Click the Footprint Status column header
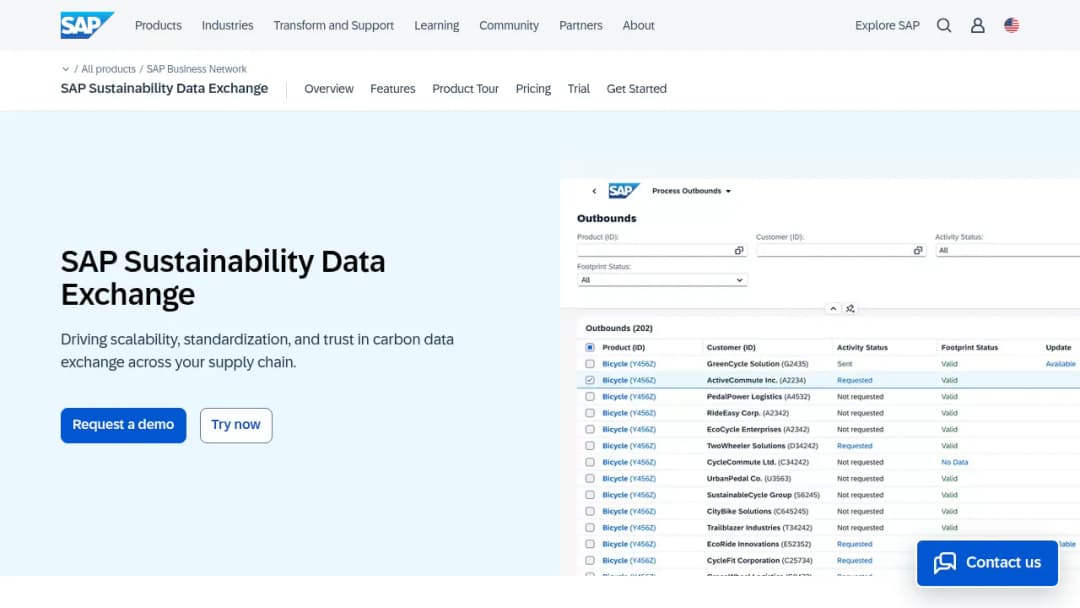 coord(969,348)
